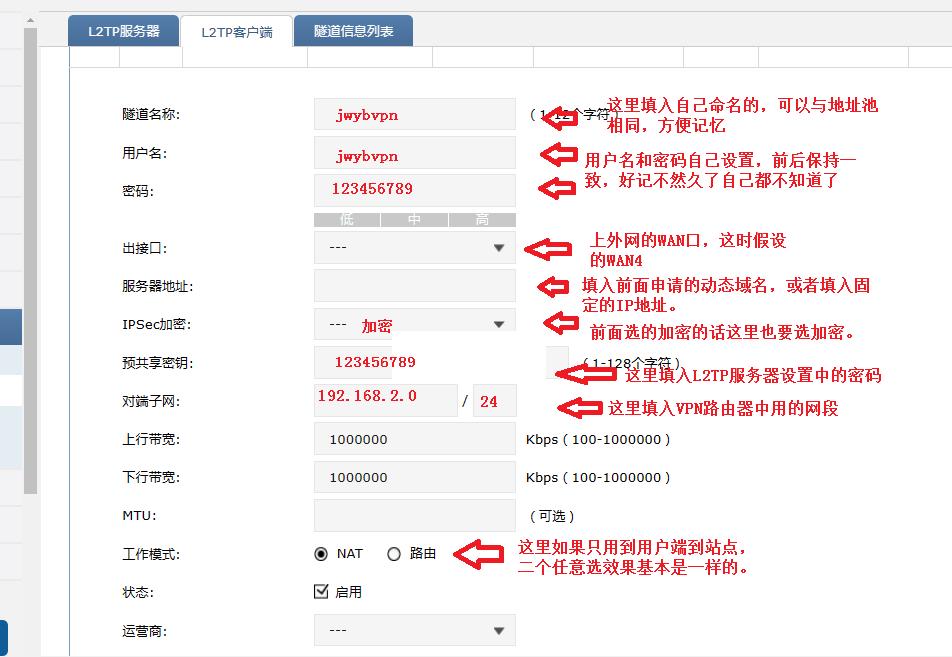Open the 运营商 dropdown
Screen dimensions: 952x657
[x=414, y=630]
